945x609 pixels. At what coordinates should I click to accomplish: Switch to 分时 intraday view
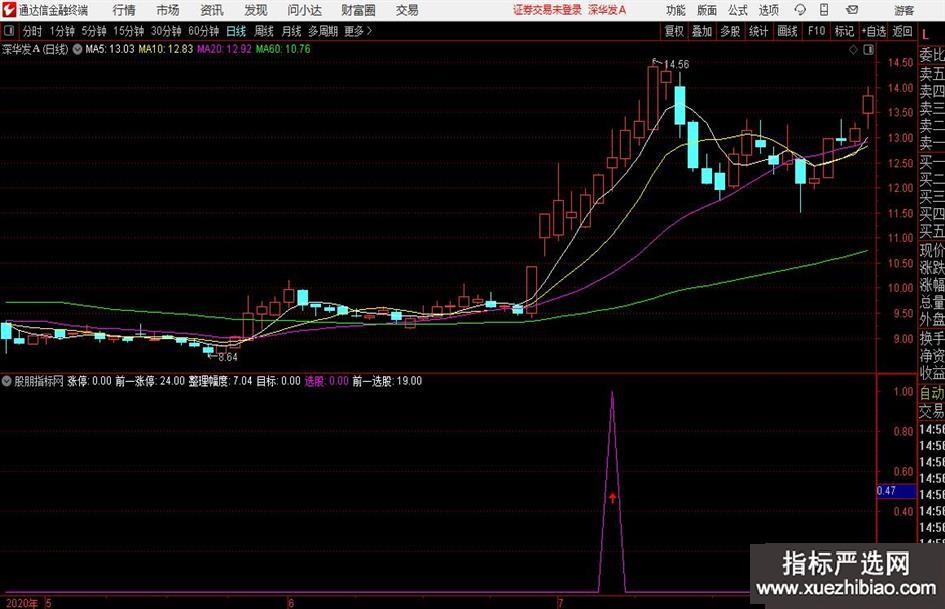(x=32, y=31)
